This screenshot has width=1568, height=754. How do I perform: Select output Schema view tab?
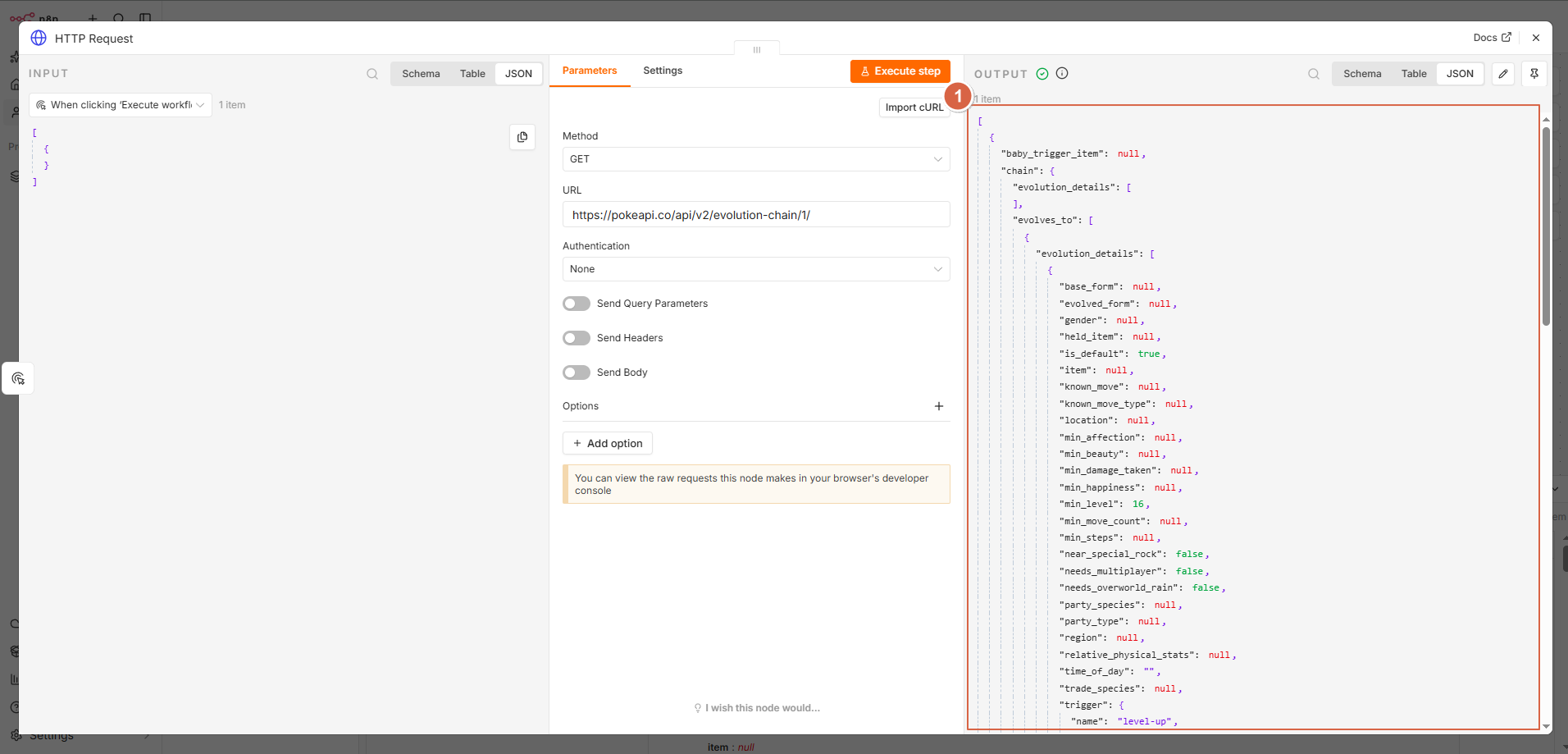1362,74
